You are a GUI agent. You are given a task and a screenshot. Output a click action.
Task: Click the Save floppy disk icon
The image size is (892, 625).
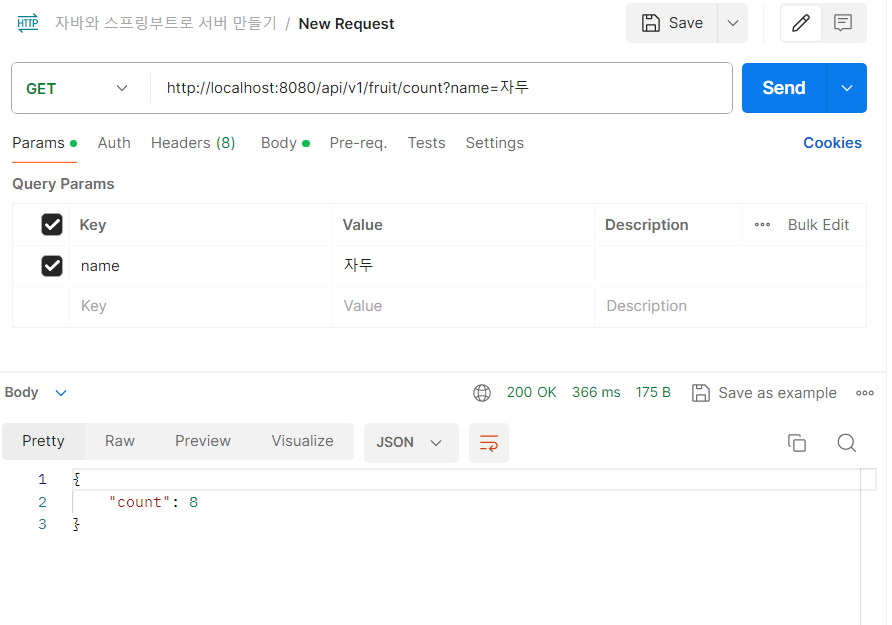pos(651,23)
